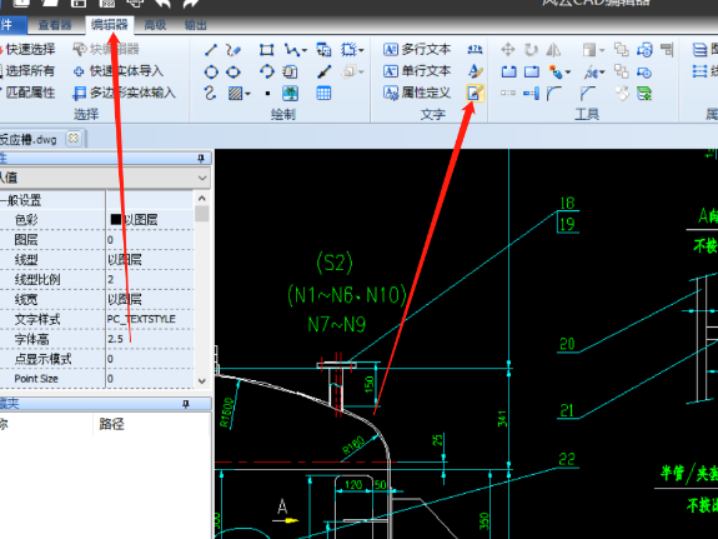Click the Insert image icon
Screen dimensions: 718x539
pos(290,93)
